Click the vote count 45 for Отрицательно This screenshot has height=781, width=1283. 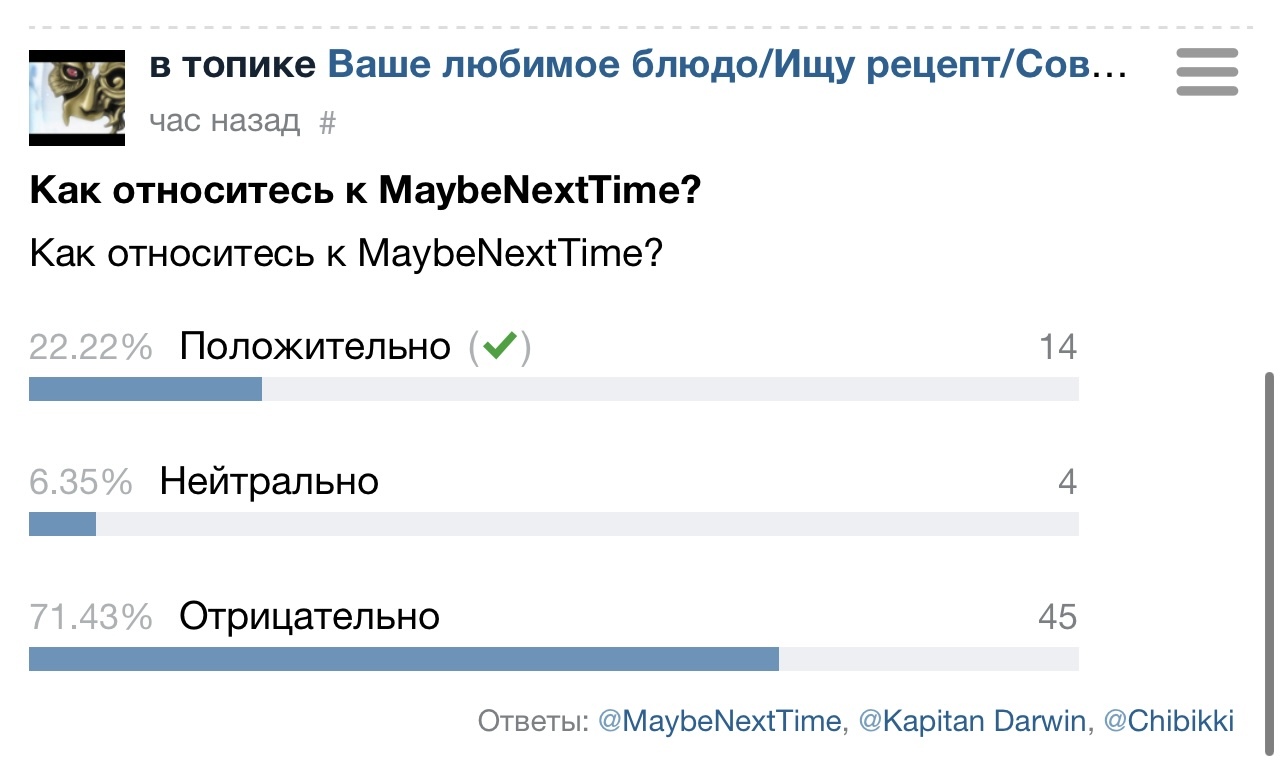tap(1057, 617)
